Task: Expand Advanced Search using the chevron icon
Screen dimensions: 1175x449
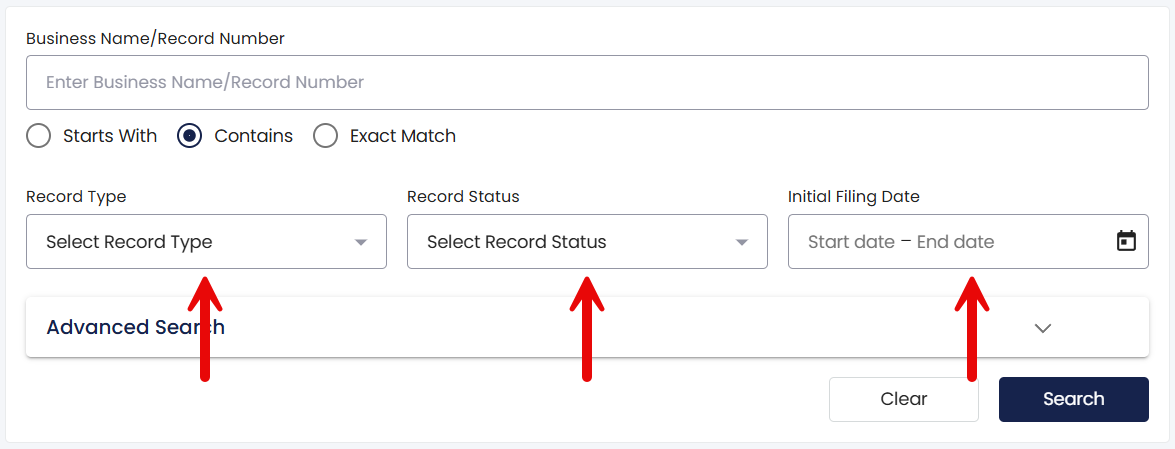Action: (1043, 328)
